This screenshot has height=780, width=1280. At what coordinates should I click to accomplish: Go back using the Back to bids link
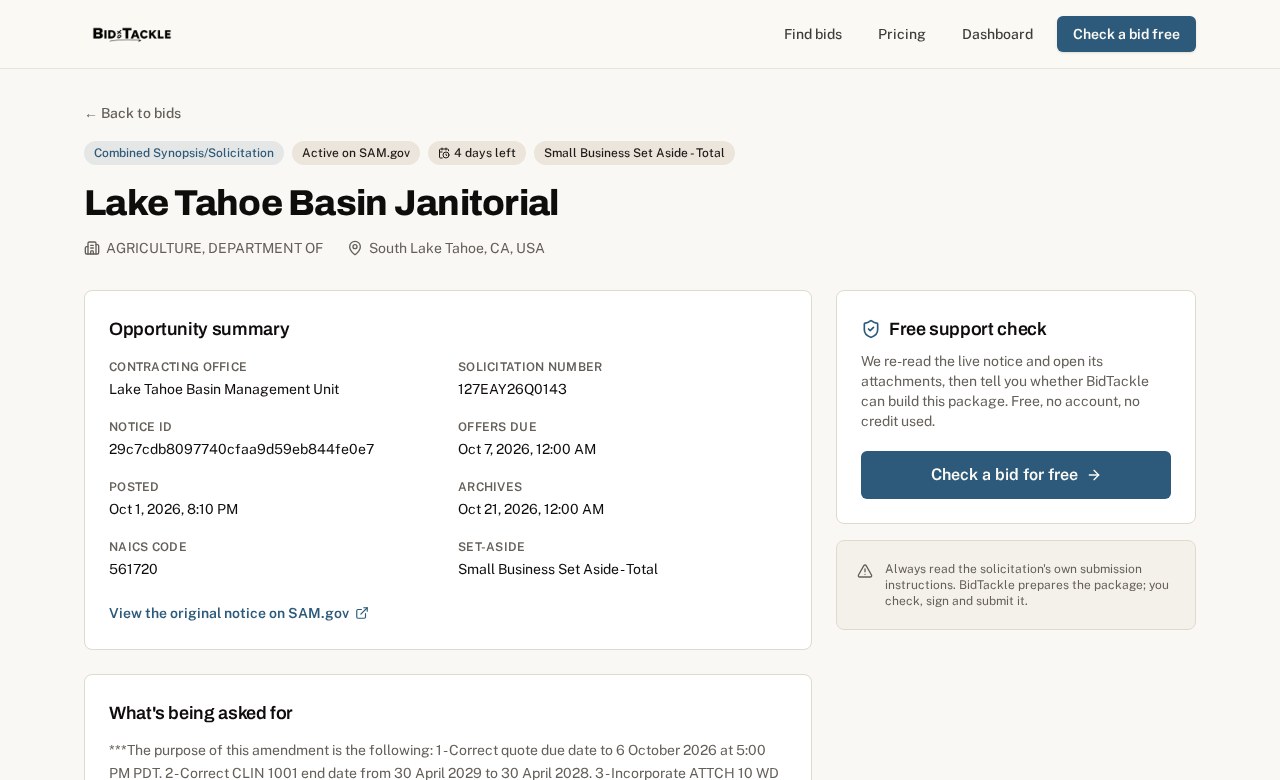click(133, 113)
